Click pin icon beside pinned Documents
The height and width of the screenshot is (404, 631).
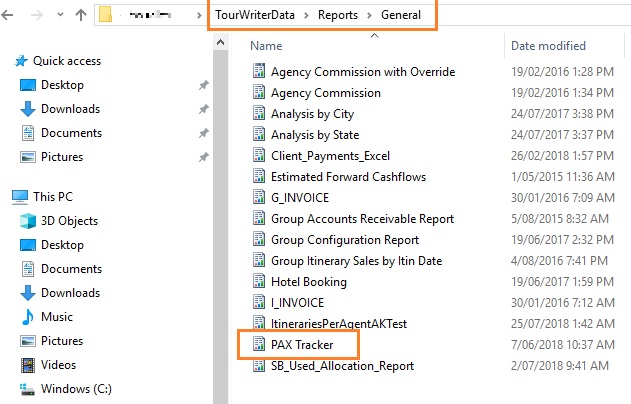tap(204, 133)
